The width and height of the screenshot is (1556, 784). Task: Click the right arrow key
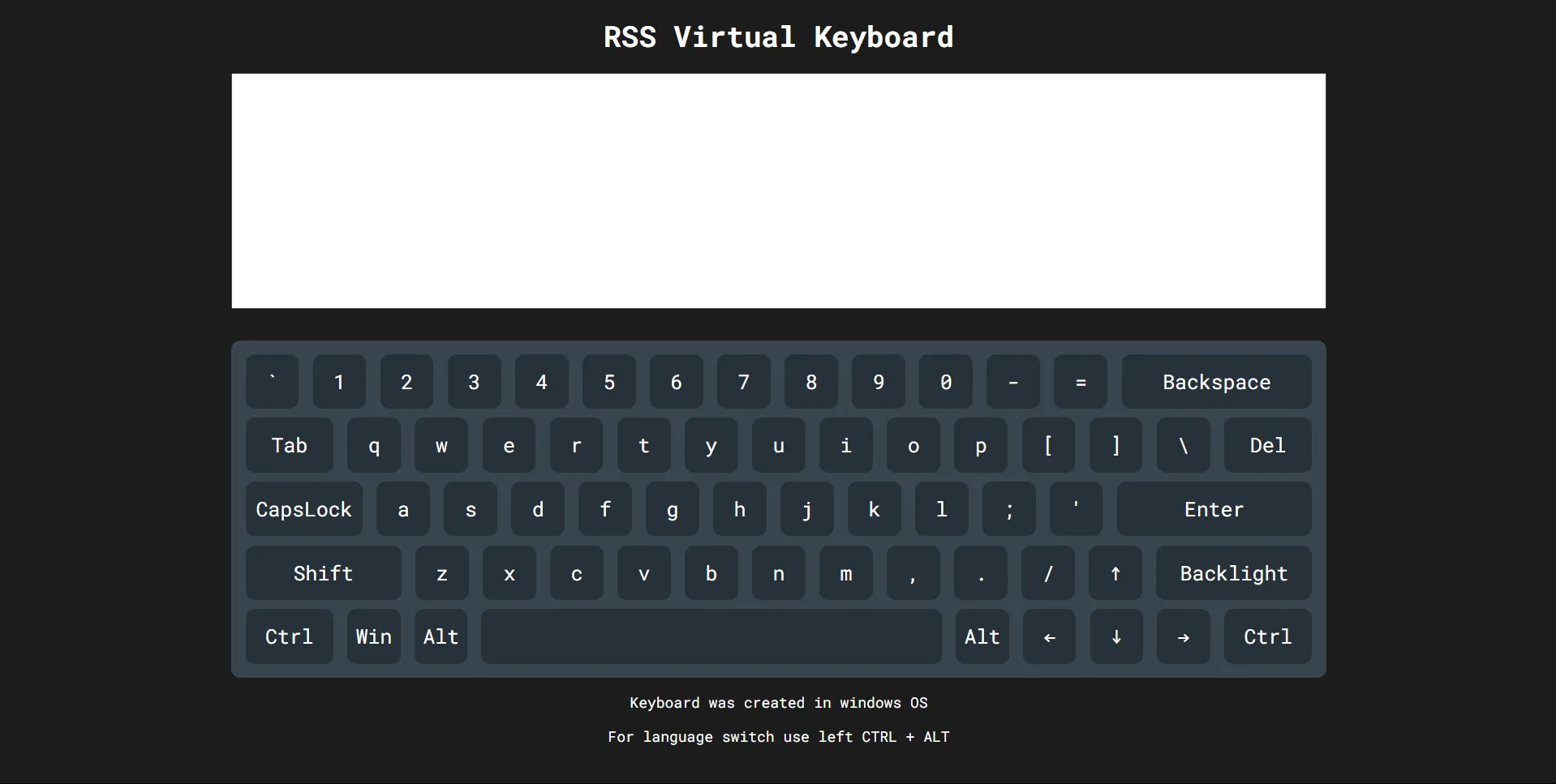point(1184,636)
